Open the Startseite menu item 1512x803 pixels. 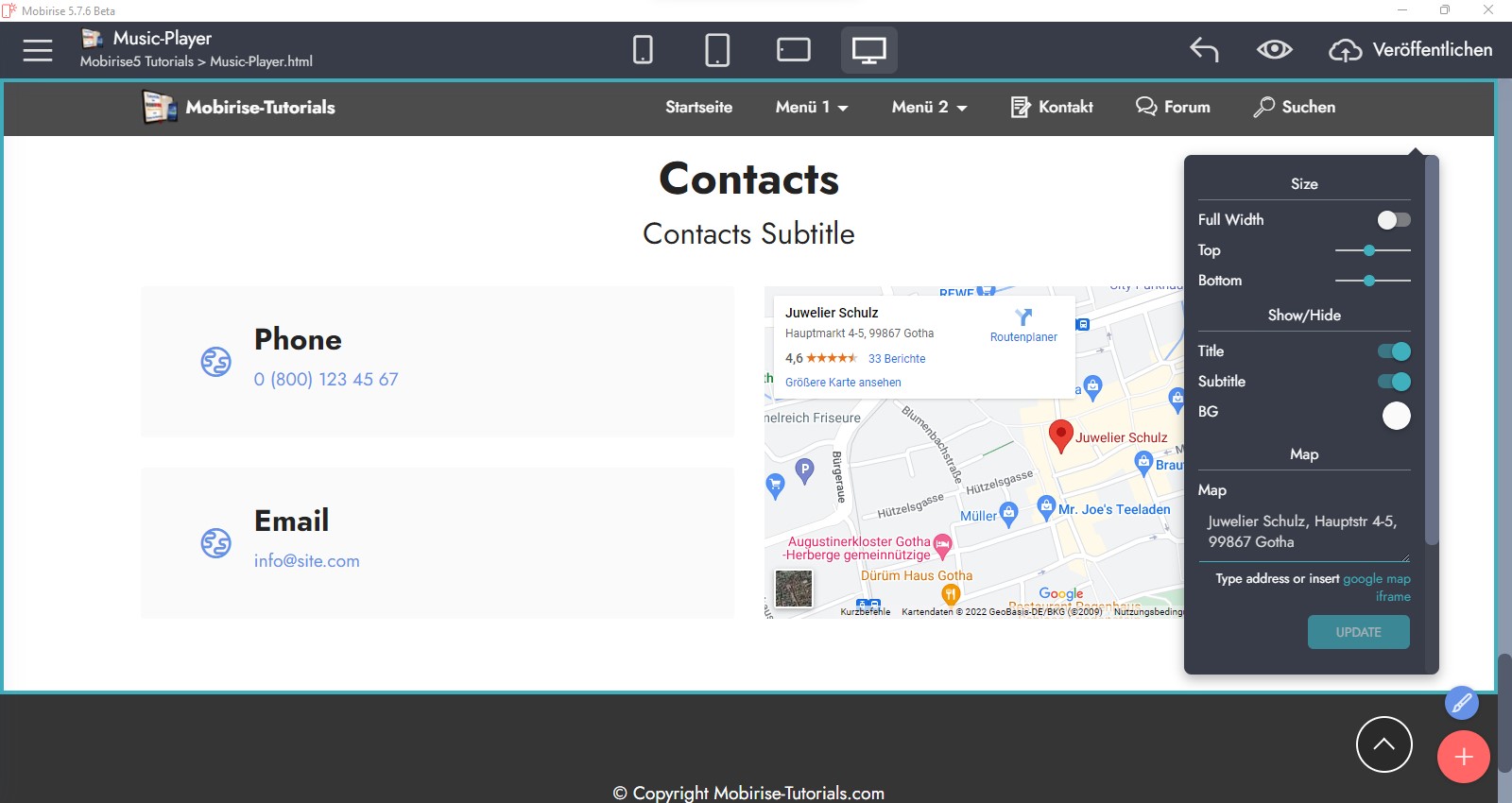click(698, 108)
